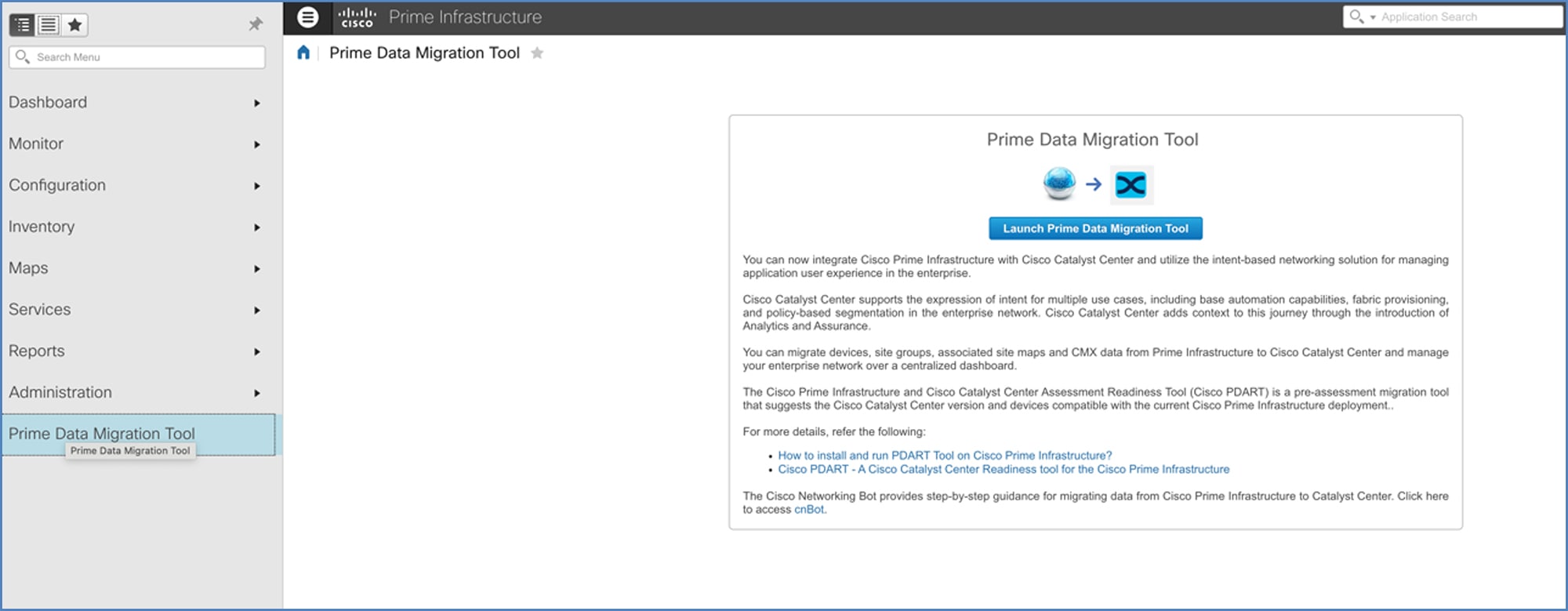
Task: Click the panel heading Prime Data Migration Tool
Action: [1092, 140]
